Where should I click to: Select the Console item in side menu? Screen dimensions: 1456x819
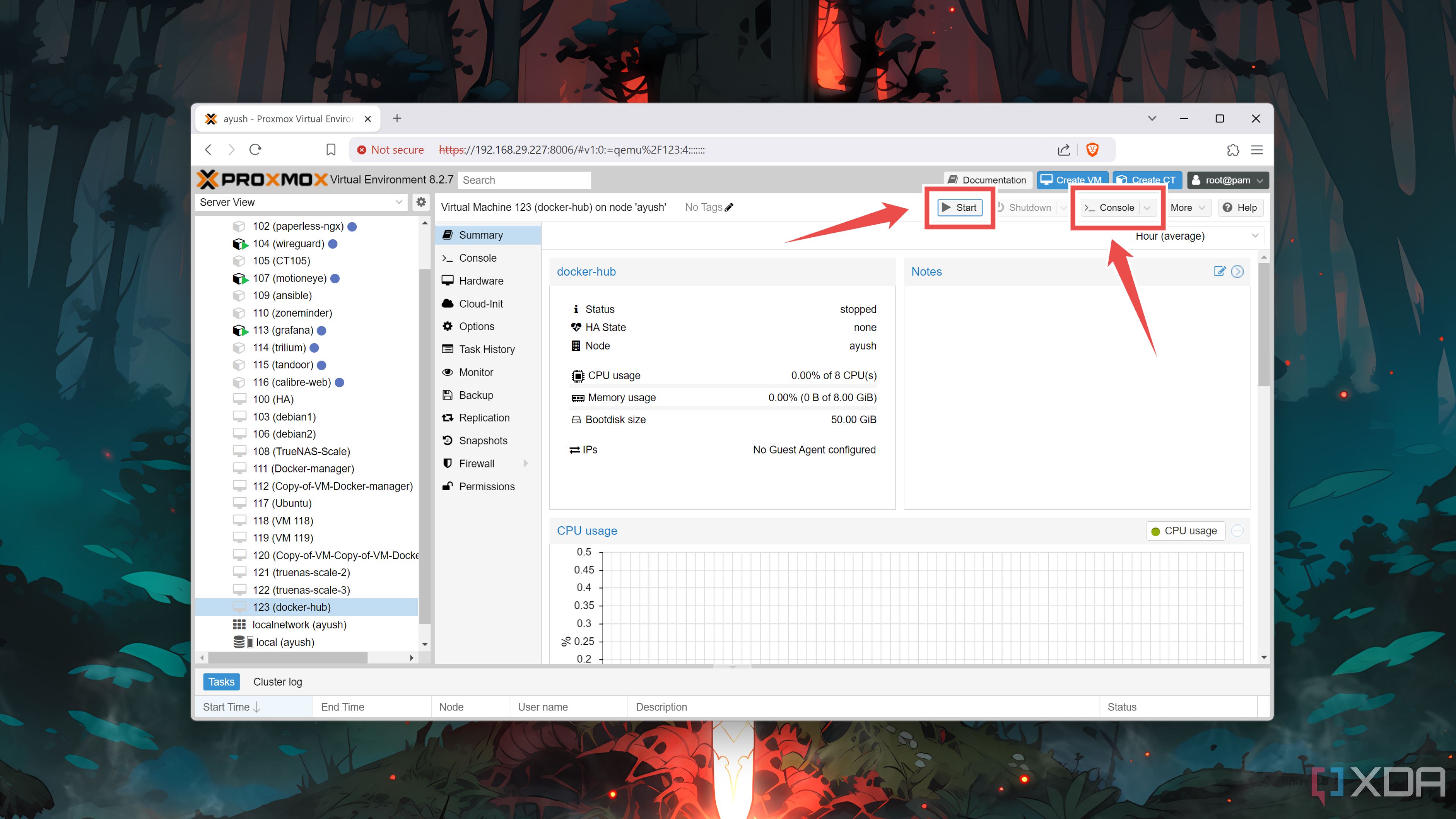click(x=488, y=258)
